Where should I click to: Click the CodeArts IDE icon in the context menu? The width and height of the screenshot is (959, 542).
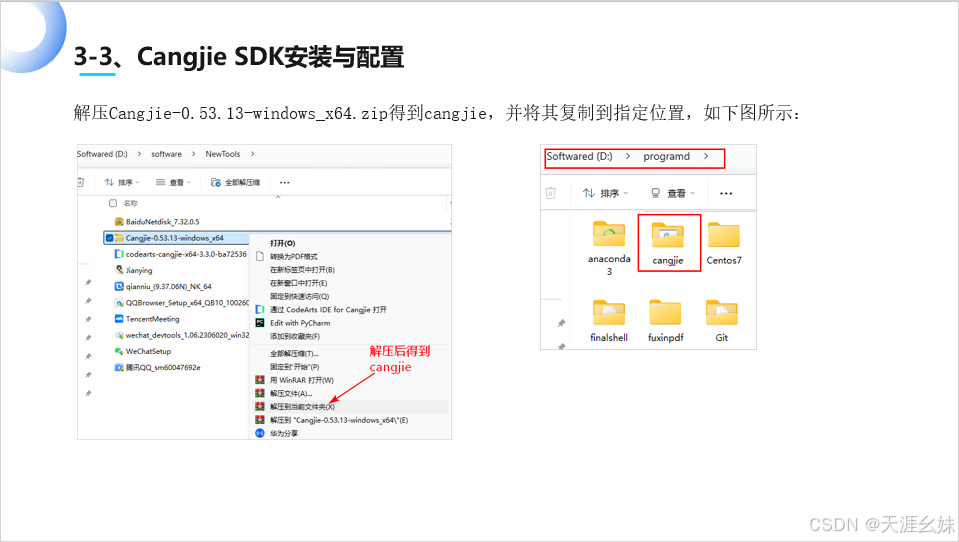[x=260, y=310]
